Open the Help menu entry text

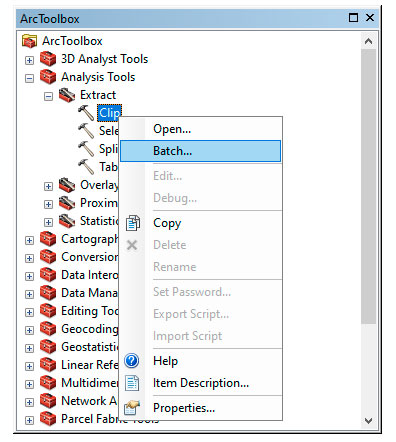tap(165, 361)
